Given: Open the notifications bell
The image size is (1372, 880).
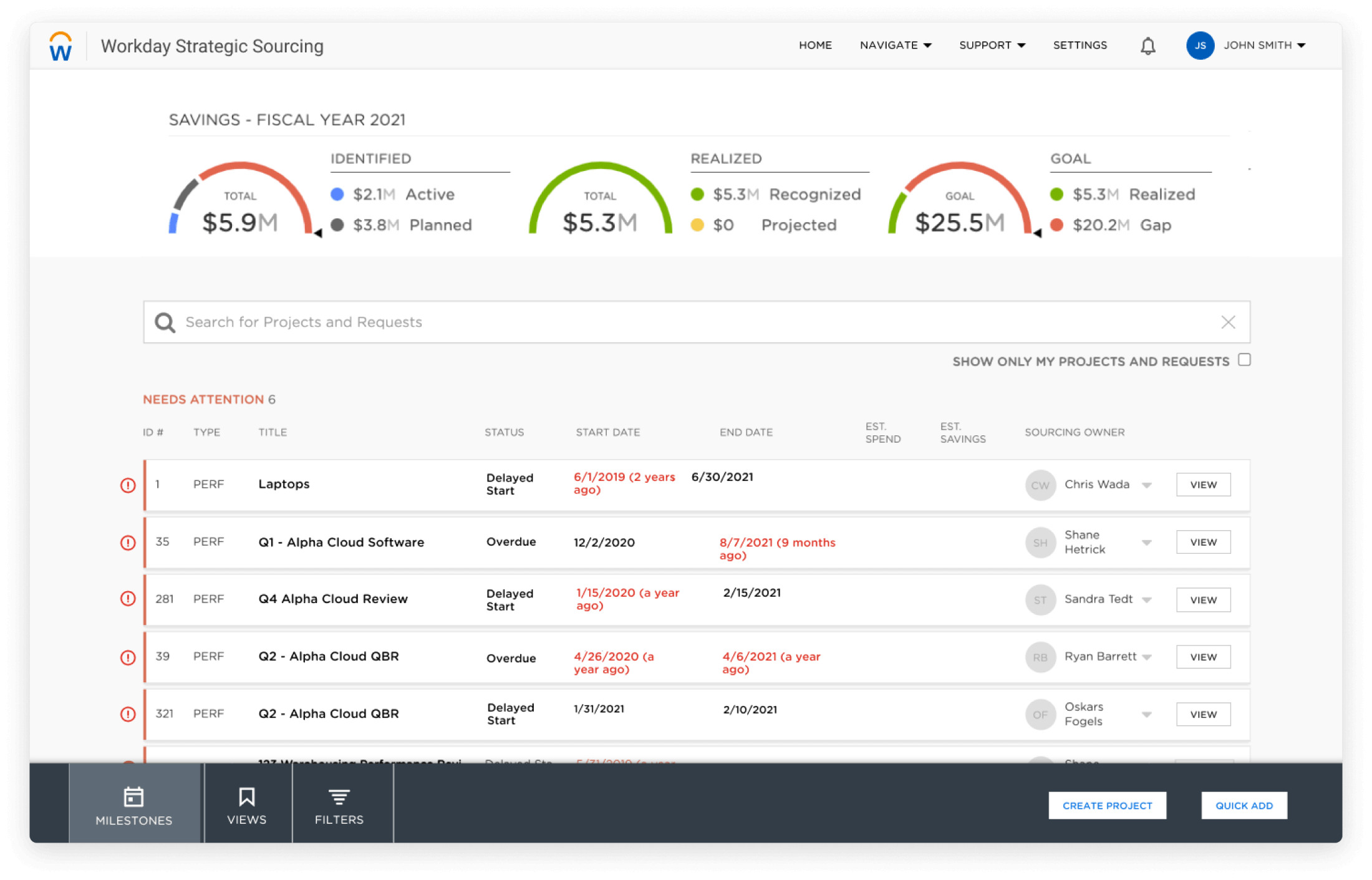Looking at the screenshot, I should tap(1147, 45).
